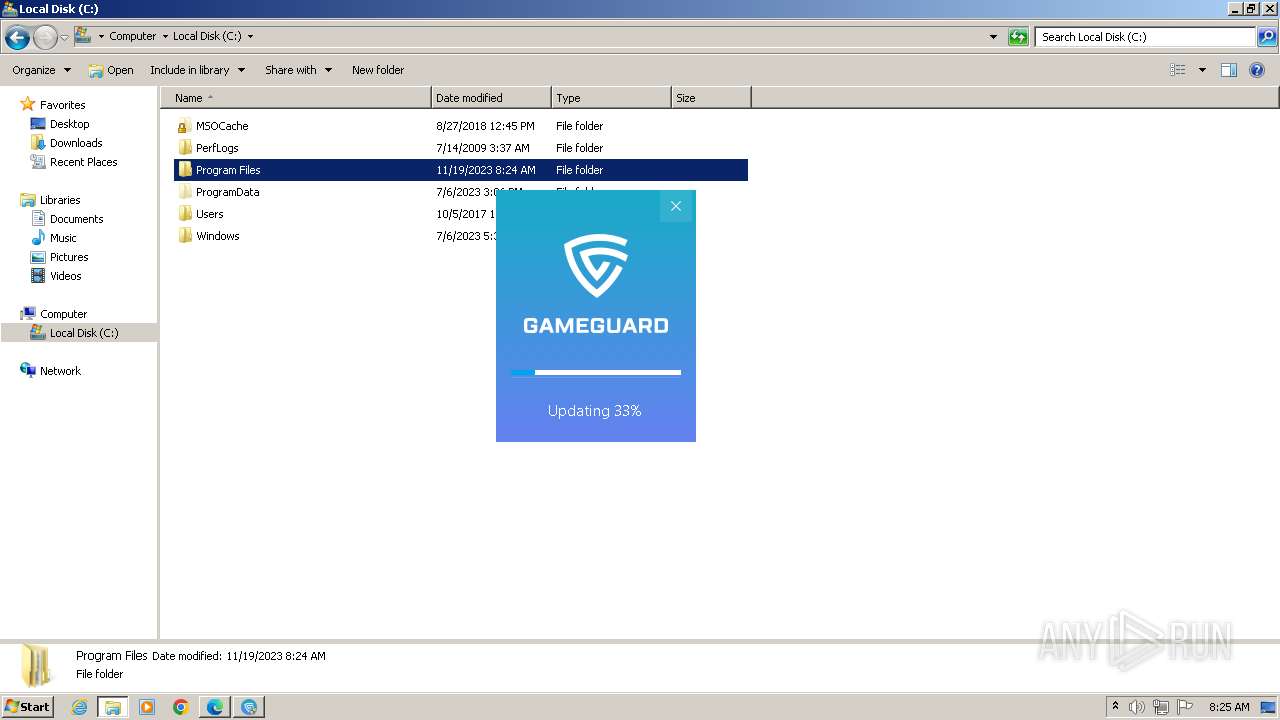Expand dropdown arrow after Computer breadcrumb
The width and height of the screenshot is (1280, 720).
click(165, 37)
